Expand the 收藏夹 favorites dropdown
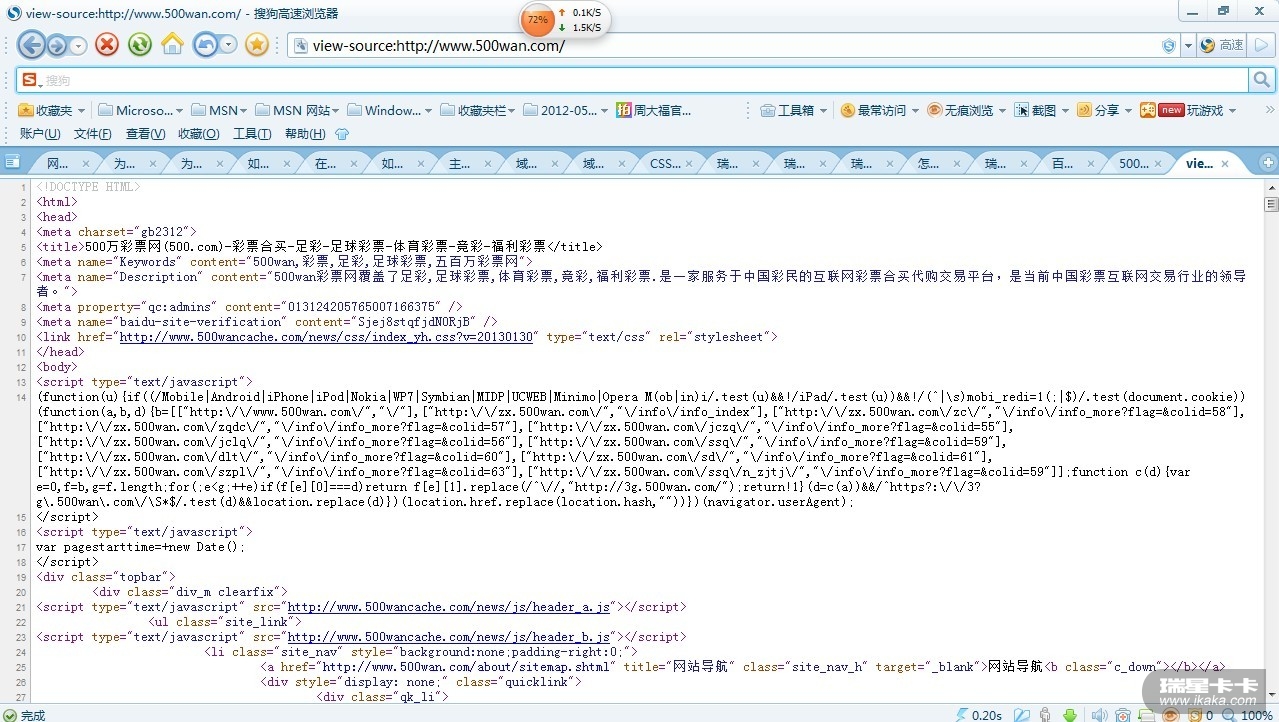1279x722 pixels. [81, 111]
